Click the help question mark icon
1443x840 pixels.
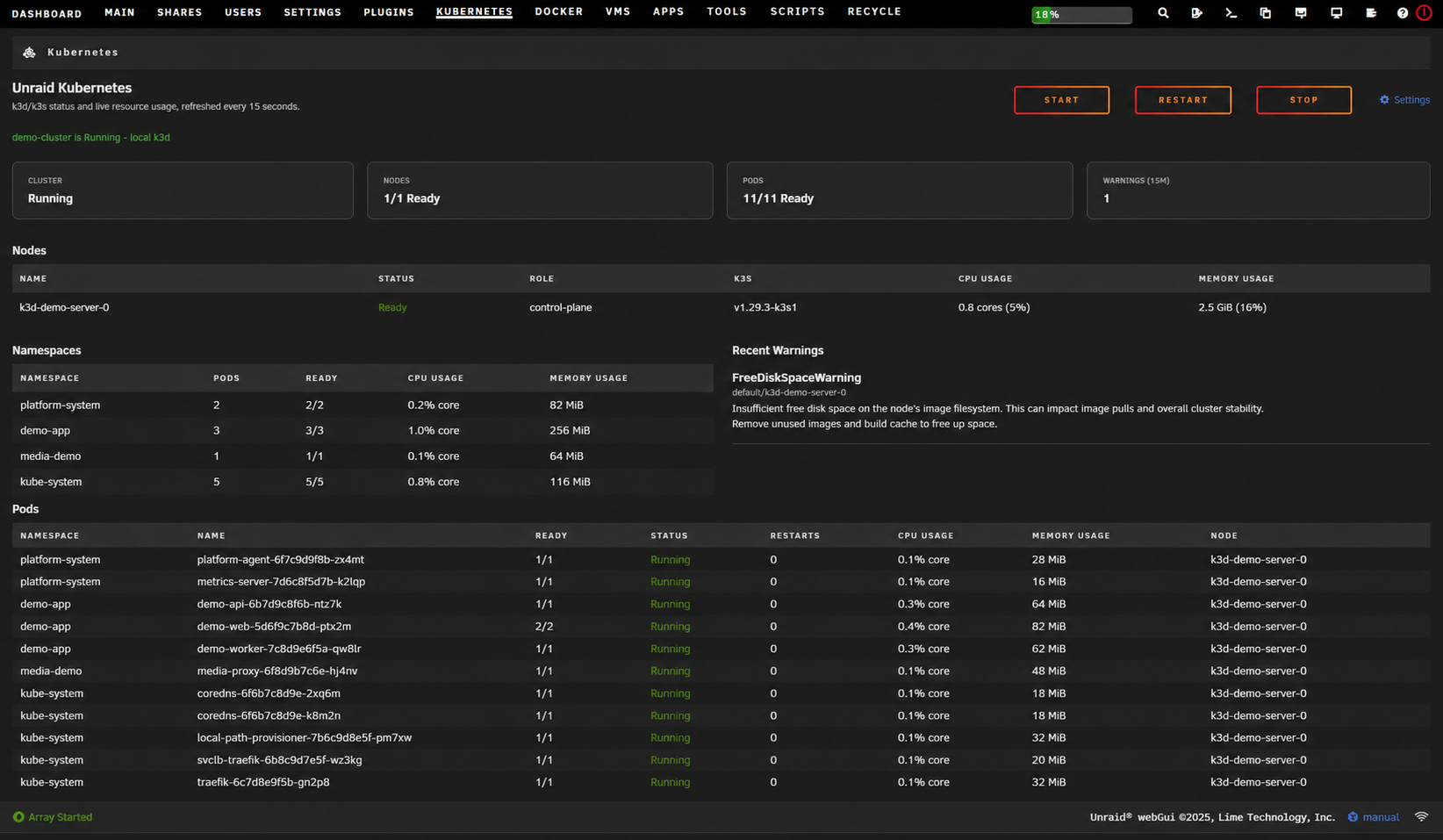[1403, 13]
